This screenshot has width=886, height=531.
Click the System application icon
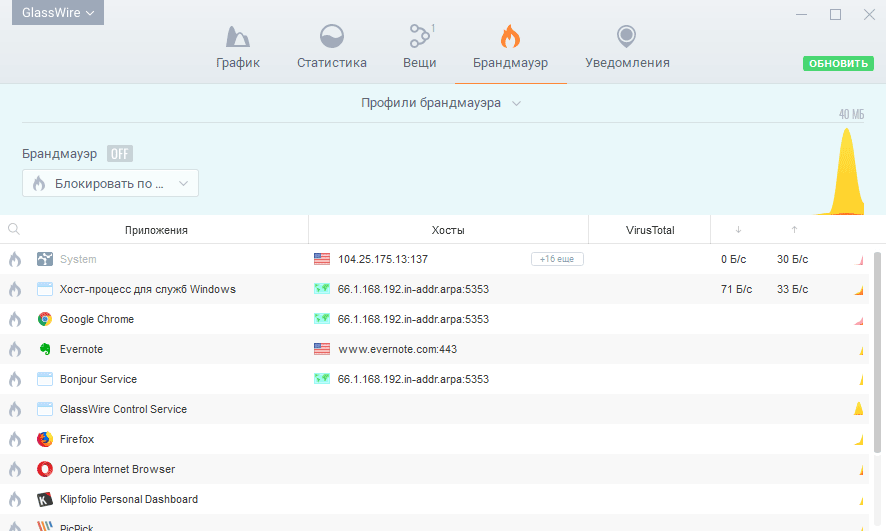point(45,259)
